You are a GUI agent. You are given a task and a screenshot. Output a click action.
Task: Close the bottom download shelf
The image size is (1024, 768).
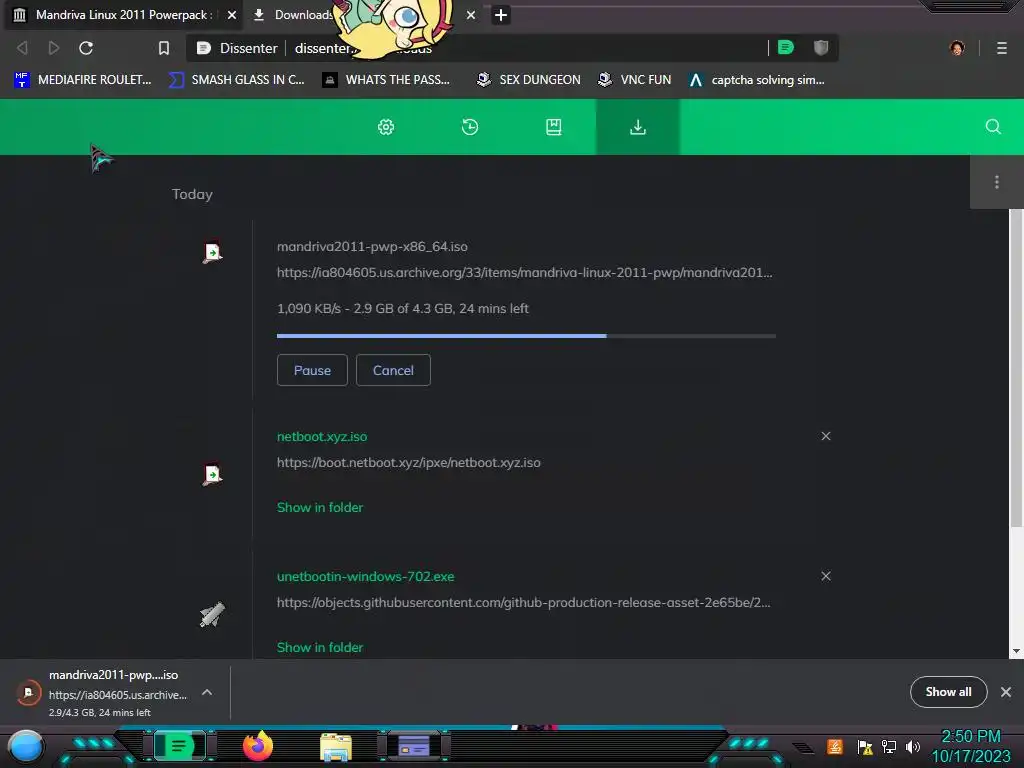[1006, 692]
